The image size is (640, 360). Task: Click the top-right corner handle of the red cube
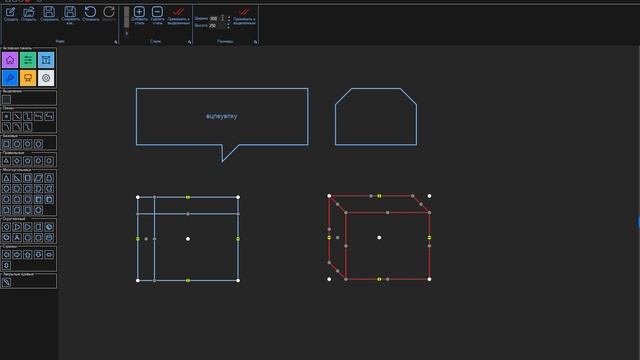429,196
